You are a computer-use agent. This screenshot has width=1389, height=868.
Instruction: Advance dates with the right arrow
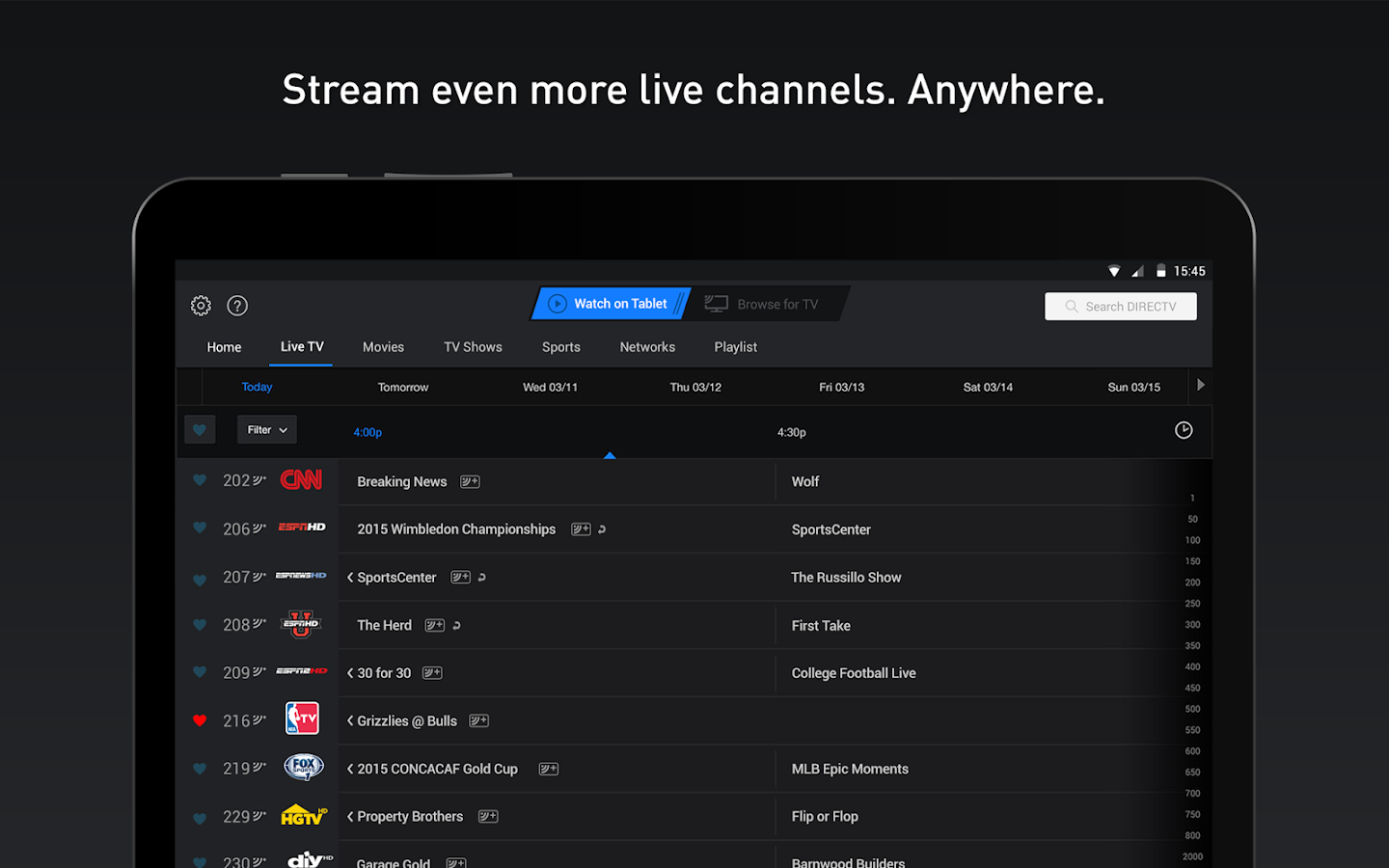(x=1201, y=385)
